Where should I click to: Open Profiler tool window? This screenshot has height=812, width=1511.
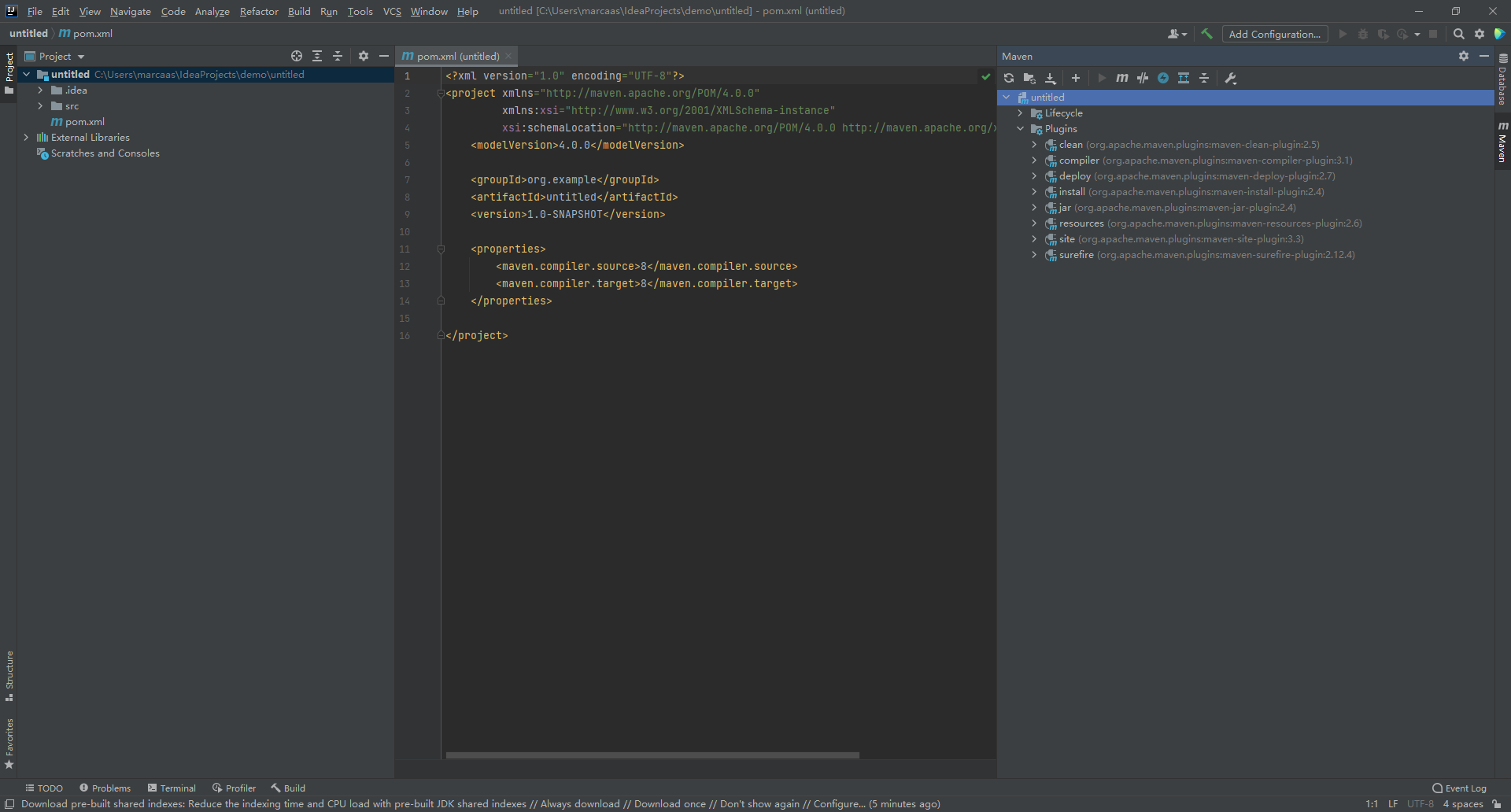pos(234,788)
